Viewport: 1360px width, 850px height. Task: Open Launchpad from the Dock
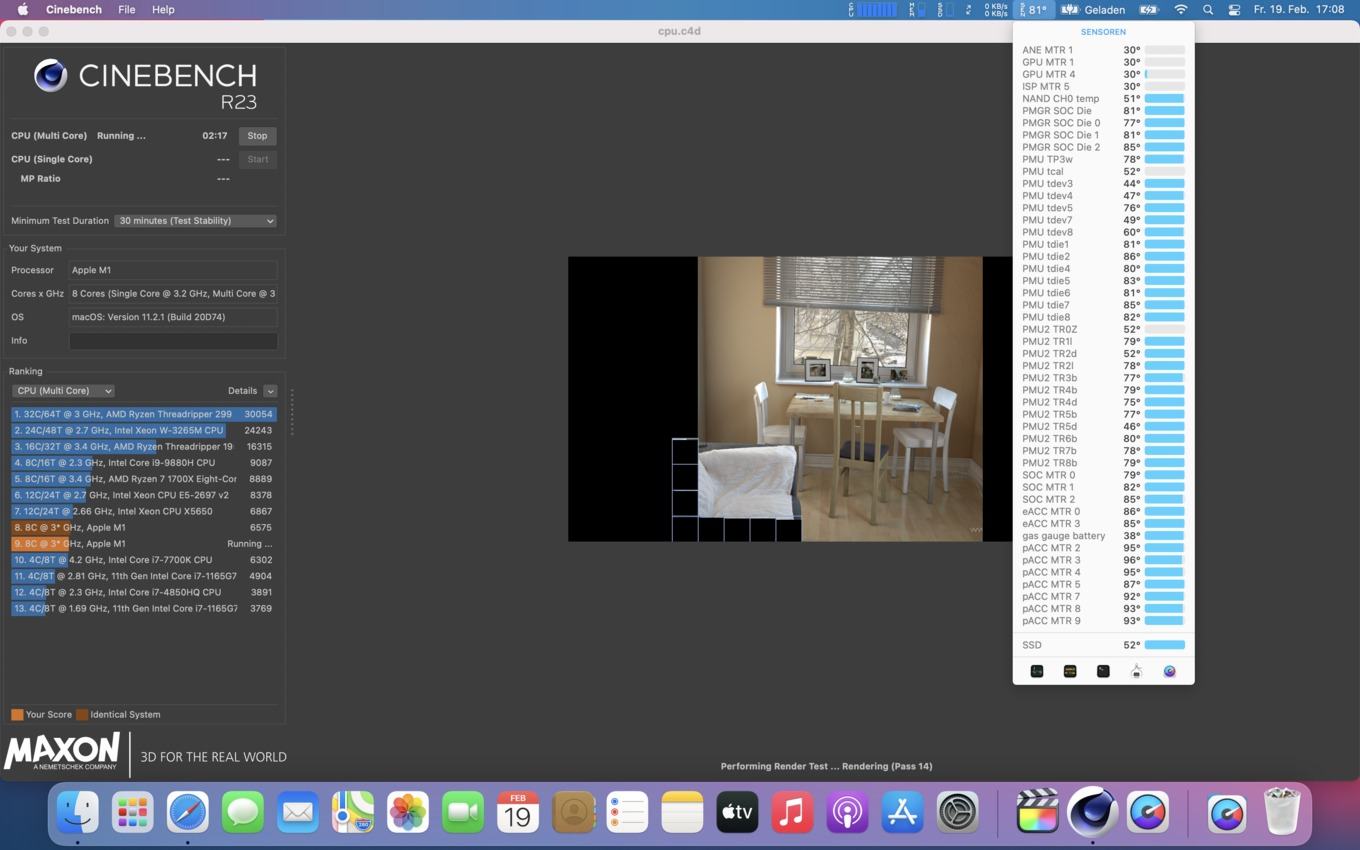click(x=133, y=812)
